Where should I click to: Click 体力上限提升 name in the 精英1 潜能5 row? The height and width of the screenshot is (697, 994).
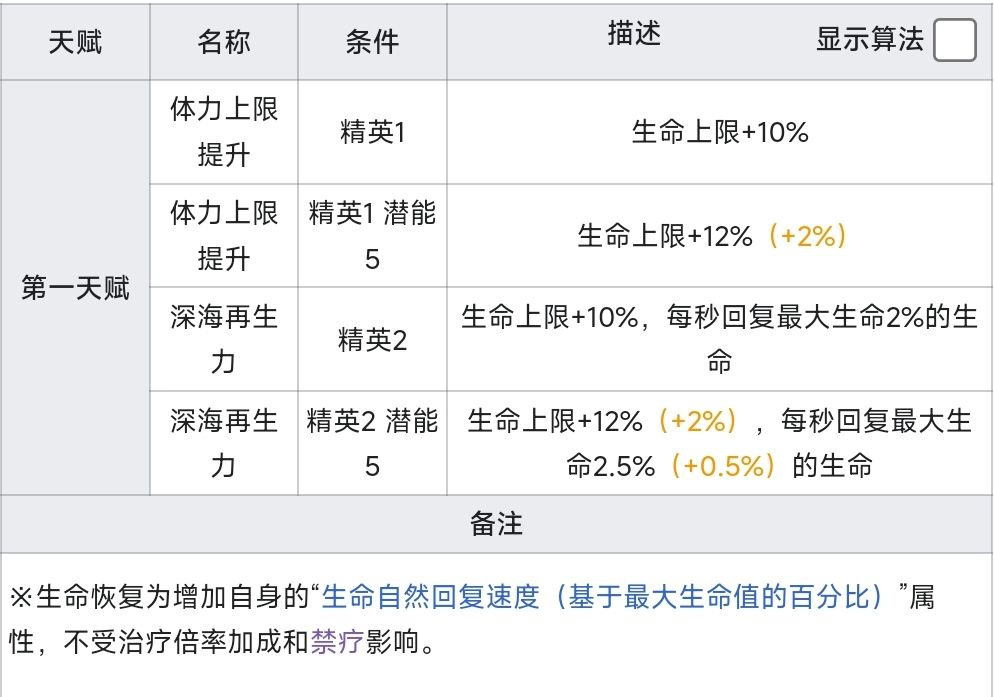pos(224,236)
